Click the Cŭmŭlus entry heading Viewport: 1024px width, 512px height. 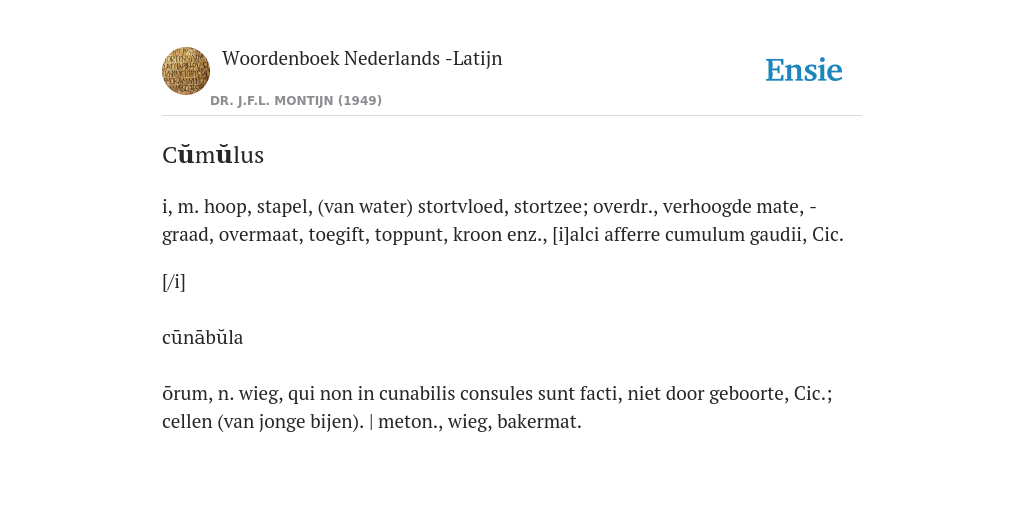(x=213, y=155)
